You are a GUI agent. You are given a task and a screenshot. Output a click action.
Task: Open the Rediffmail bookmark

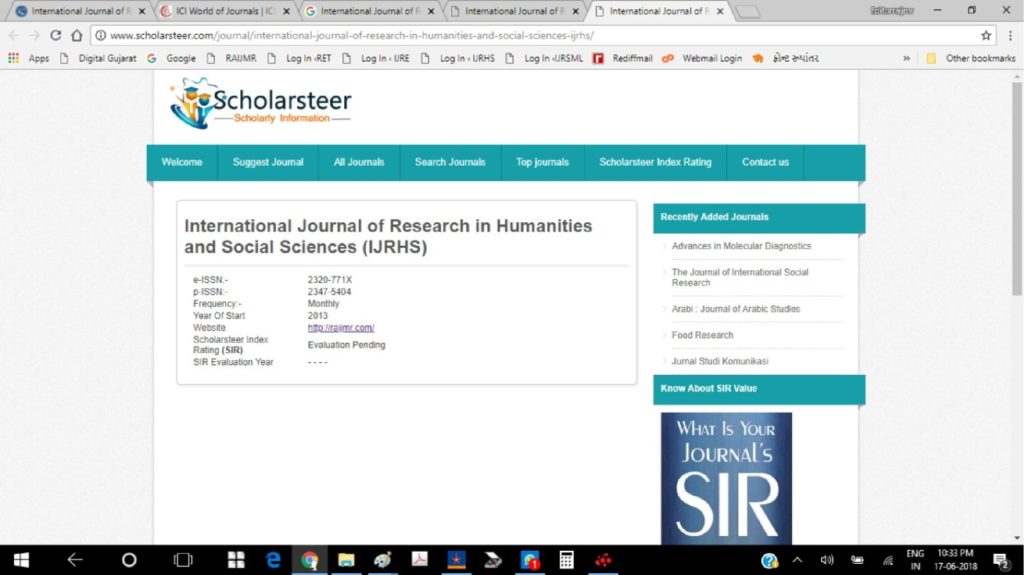pyautogui.click(x=623, y=58)
